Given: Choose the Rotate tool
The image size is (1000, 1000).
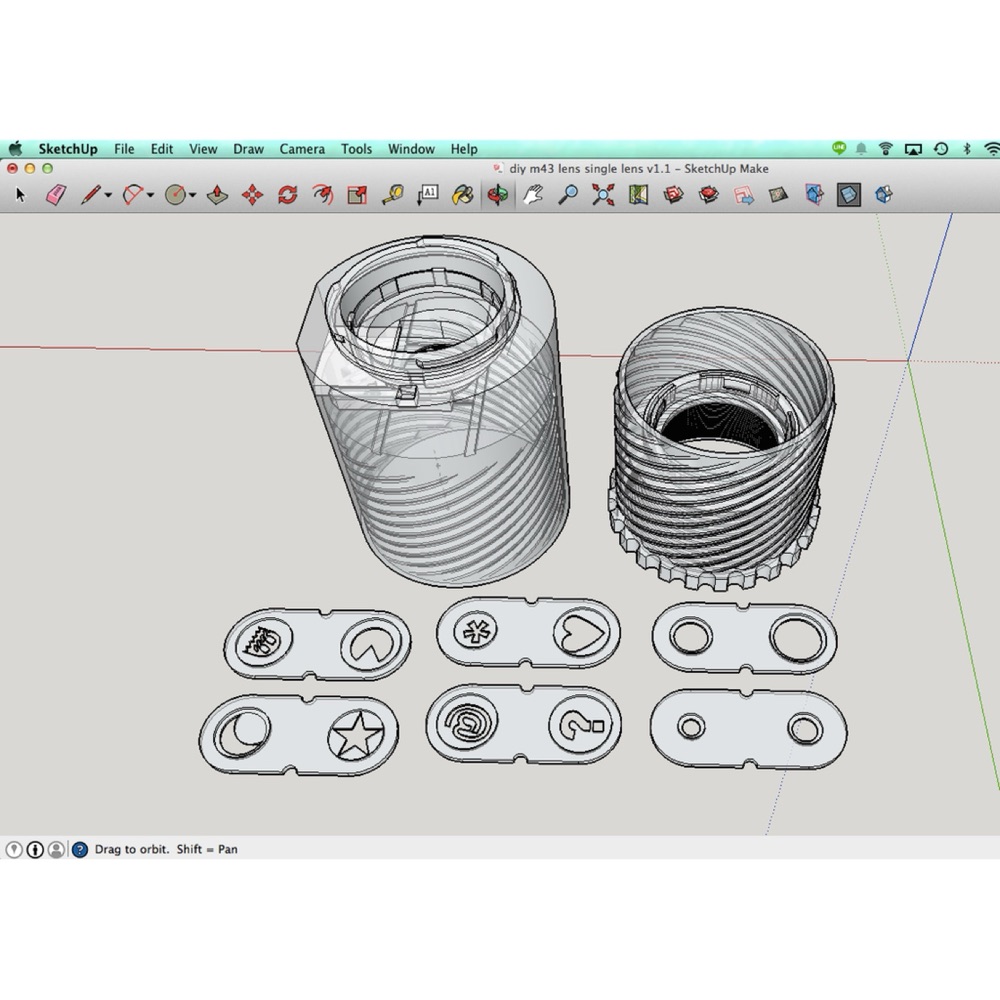Looking at the screenshot, I should (x=288, y=195).
